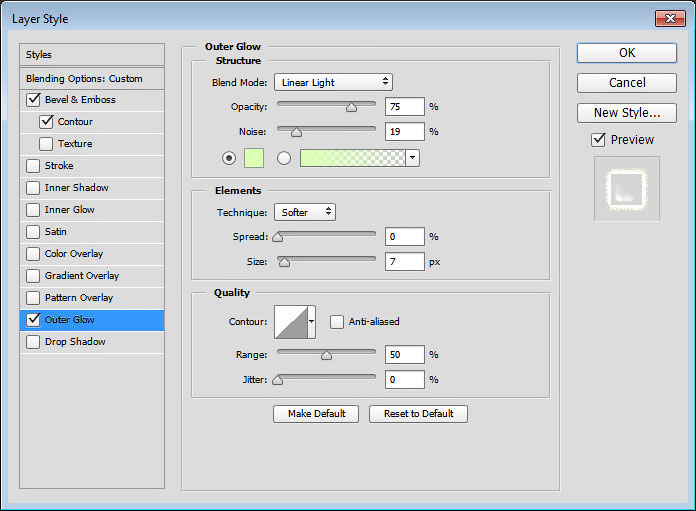Viewport: 696px width, 511px height.
Task: Uncheck the Outer Glow checkbox
Action: [33, 320]
